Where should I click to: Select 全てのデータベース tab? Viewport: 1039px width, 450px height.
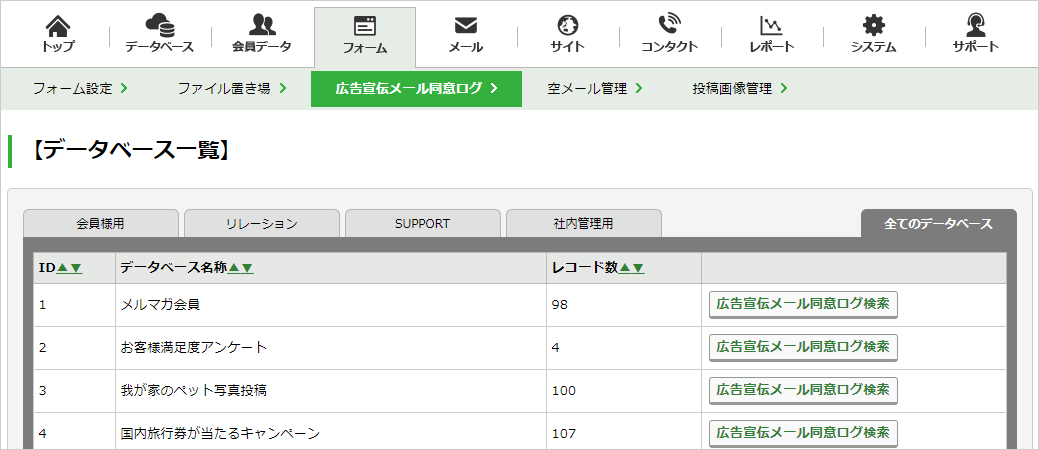coord(938,223)
